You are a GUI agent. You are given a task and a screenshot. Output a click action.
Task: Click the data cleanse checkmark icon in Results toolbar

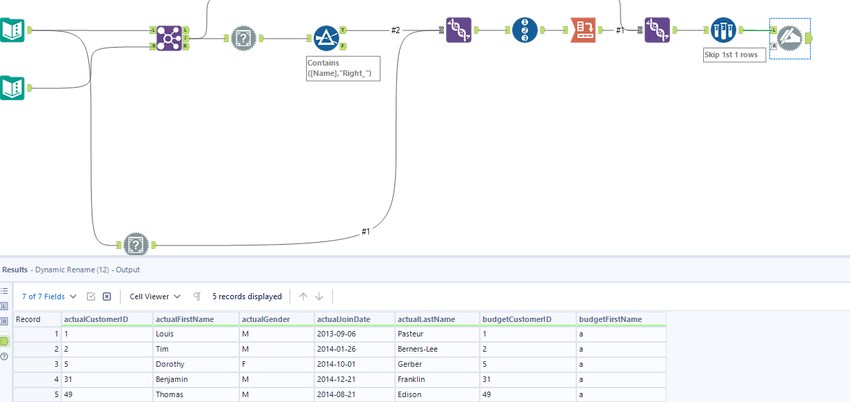[x=91, y=296]
